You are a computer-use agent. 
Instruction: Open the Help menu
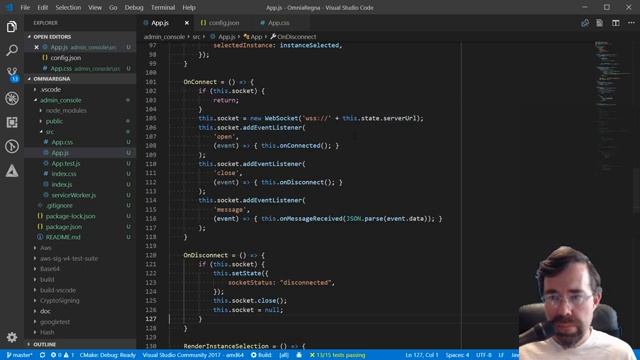click(x=189, y=7)
